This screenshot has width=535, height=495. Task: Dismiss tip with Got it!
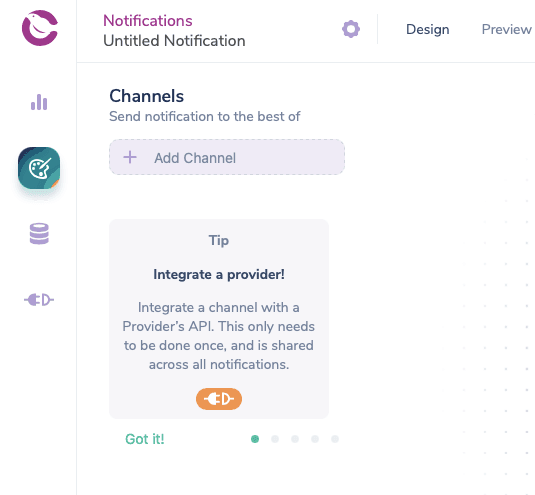[145, 439]
